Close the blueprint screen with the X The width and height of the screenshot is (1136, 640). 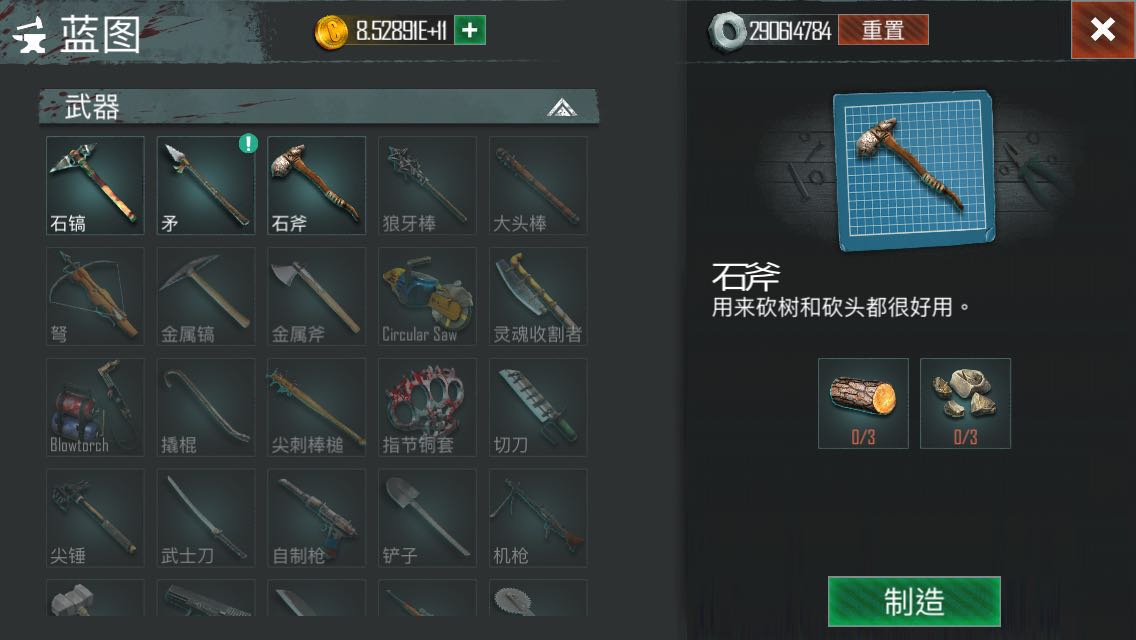pyautogui.click(x=1103, y=30)
